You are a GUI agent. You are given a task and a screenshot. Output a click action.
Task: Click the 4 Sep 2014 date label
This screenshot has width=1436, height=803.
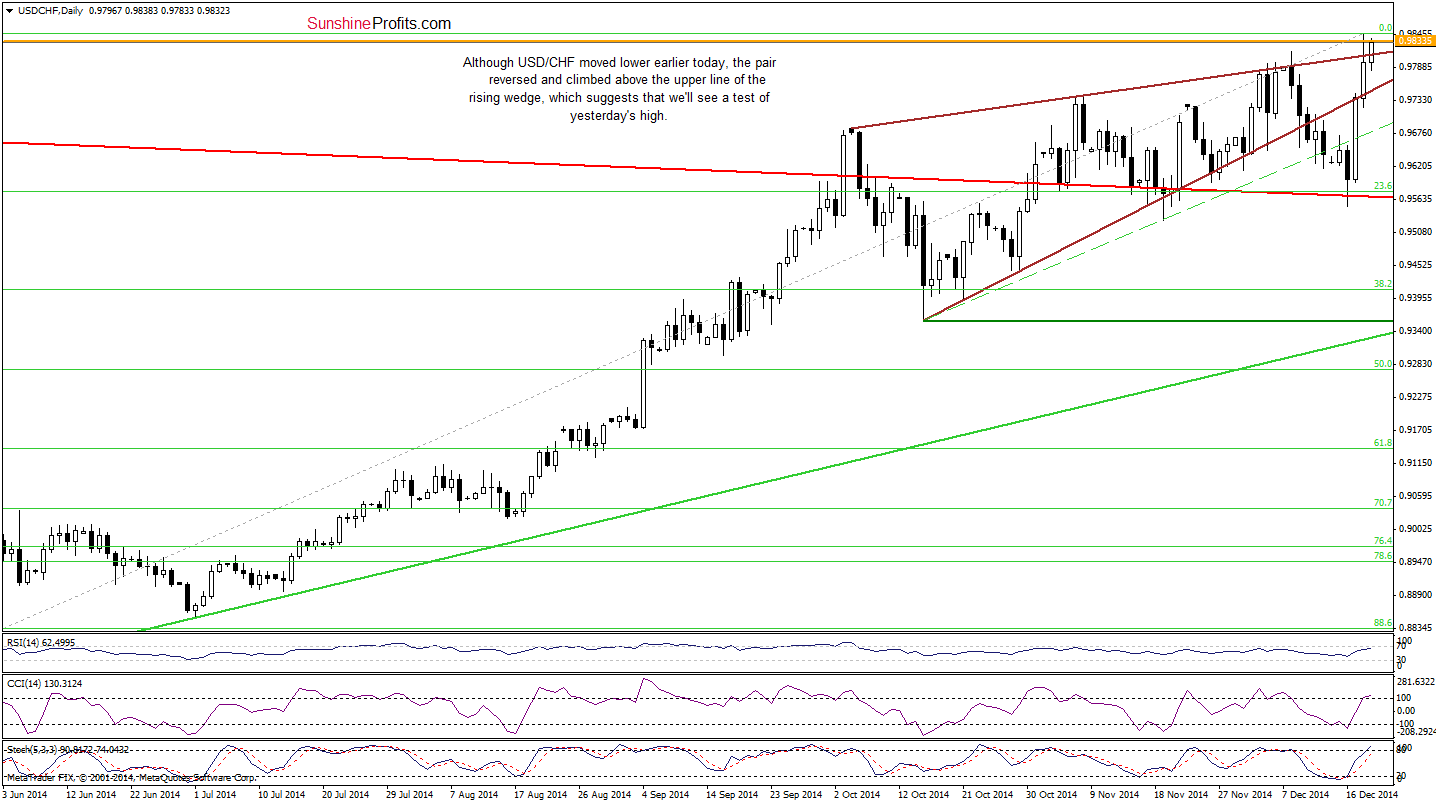[665, 795]
